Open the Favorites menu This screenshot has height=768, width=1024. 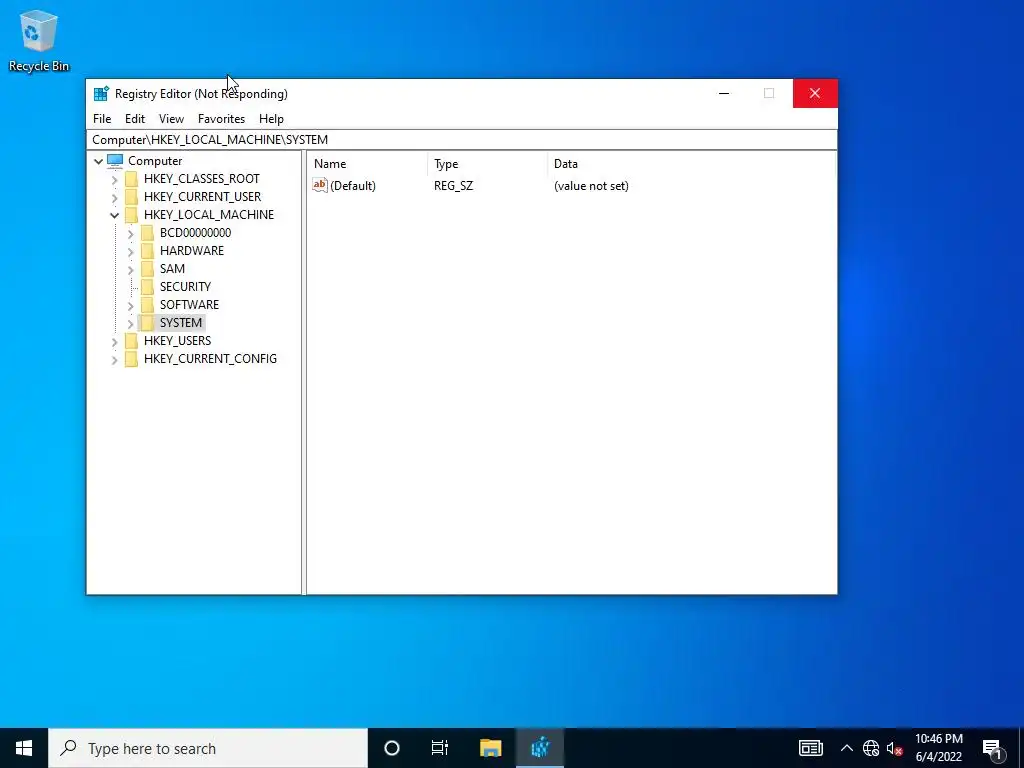click(x=221, y=119)
